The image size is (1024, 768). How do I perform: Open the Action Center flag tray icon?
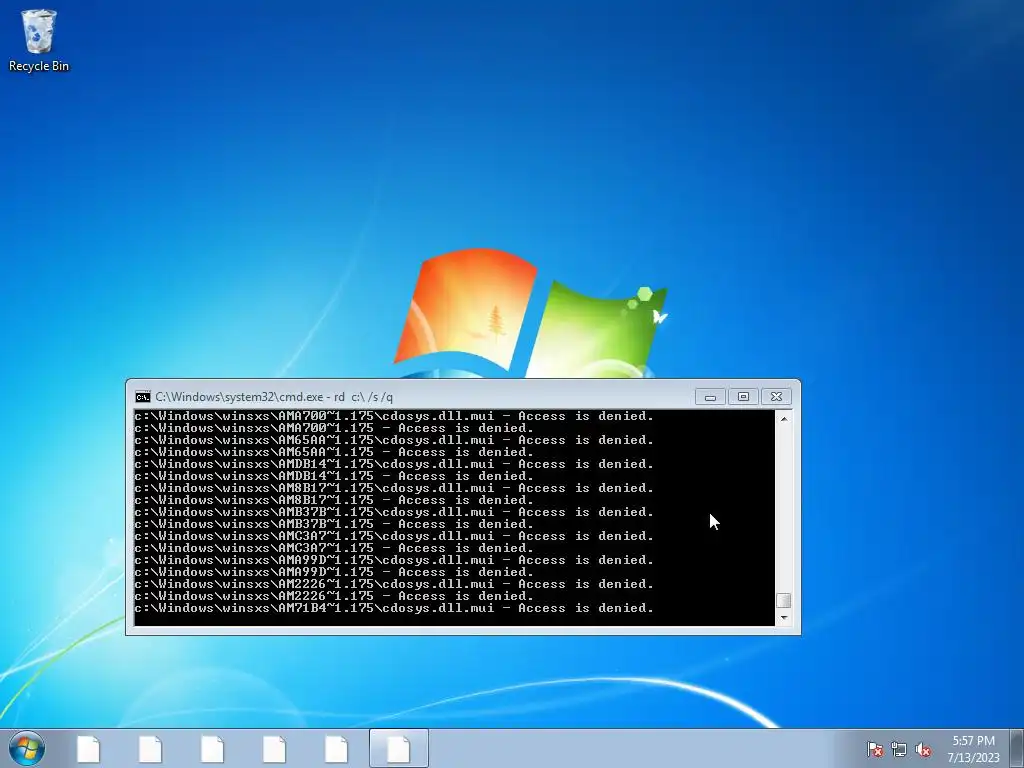click(874, 749)
